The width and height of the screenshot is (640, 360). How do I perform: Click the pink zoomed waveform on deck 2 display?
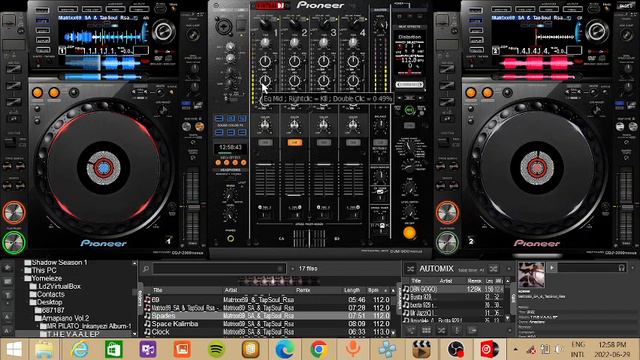(x=536, y=63)
